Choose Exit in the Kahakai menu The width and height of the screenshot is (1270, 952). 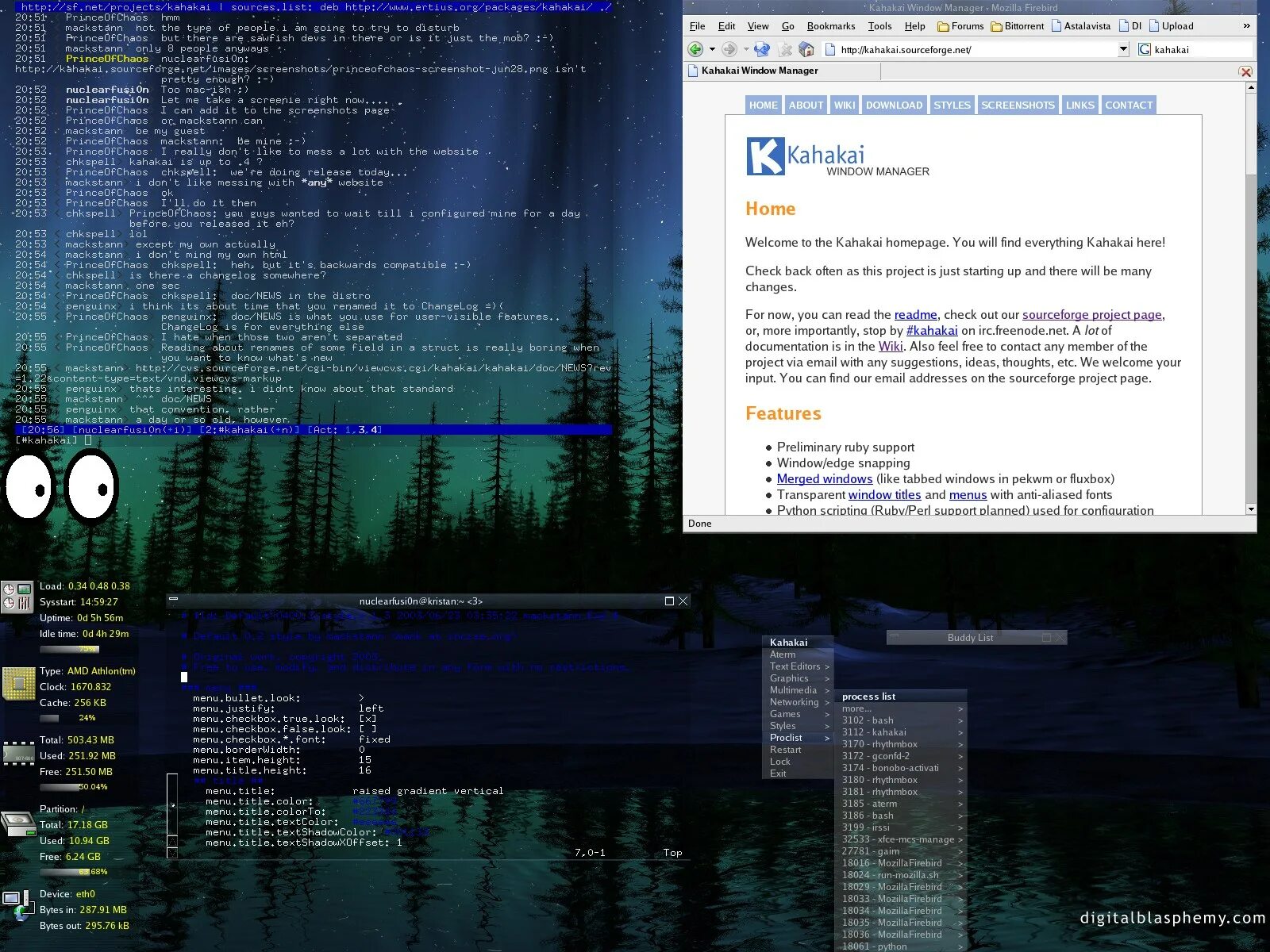799,773
